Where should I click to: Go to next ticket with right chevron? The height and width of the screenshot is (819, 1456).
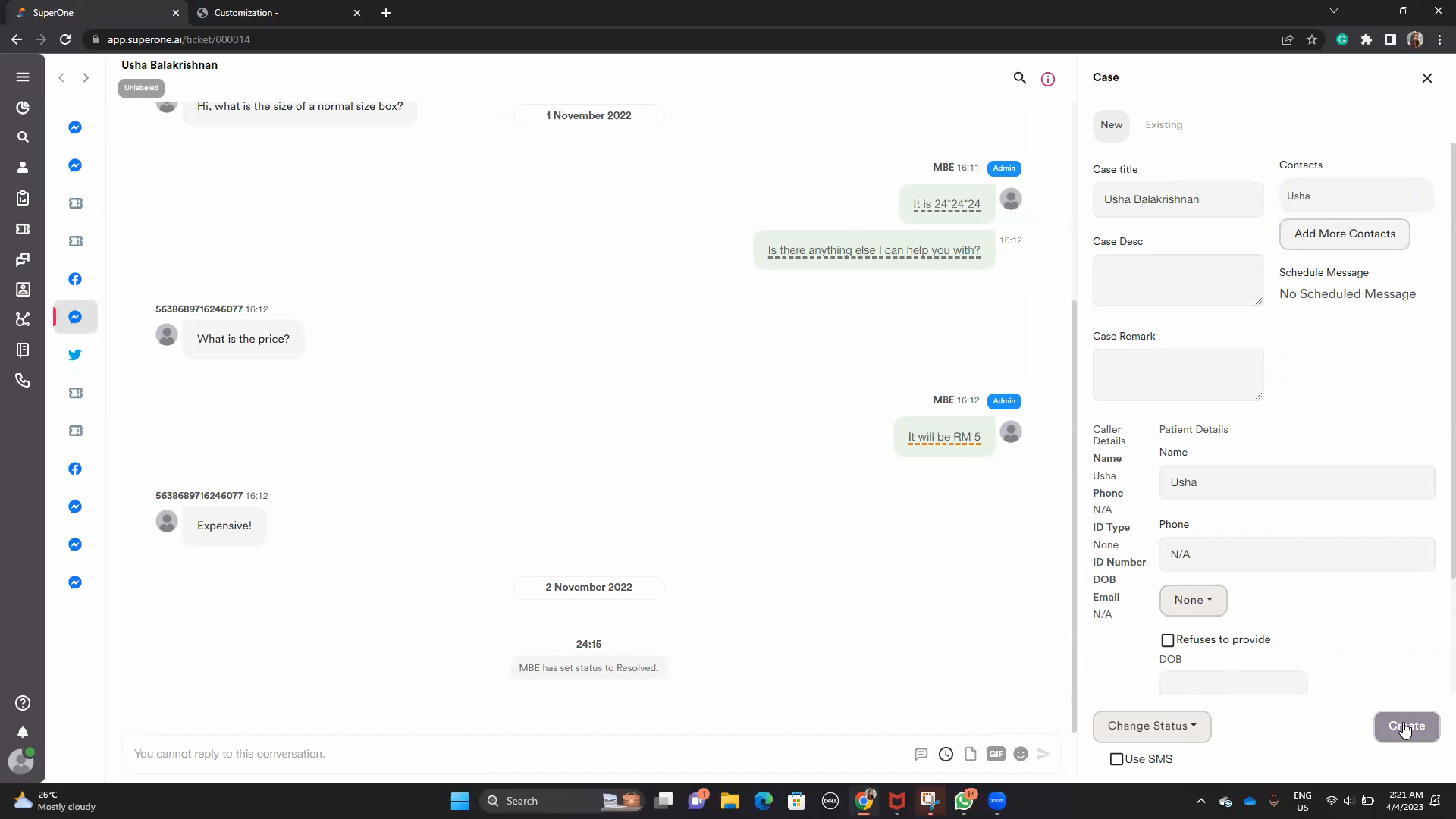pos(86,77)
